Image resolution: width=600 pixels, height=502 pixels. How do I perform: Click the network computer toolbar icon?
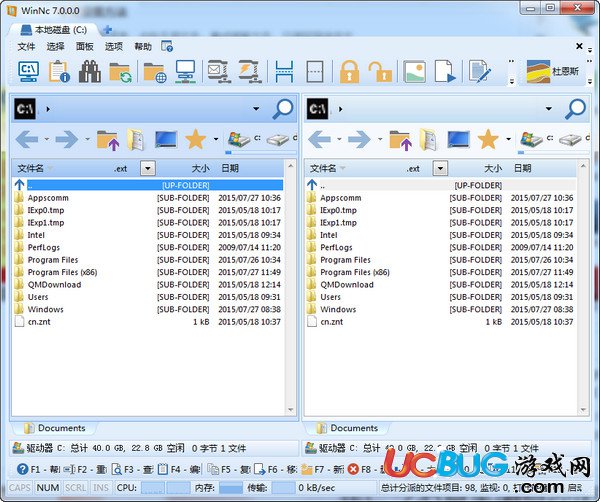point(186,72)
